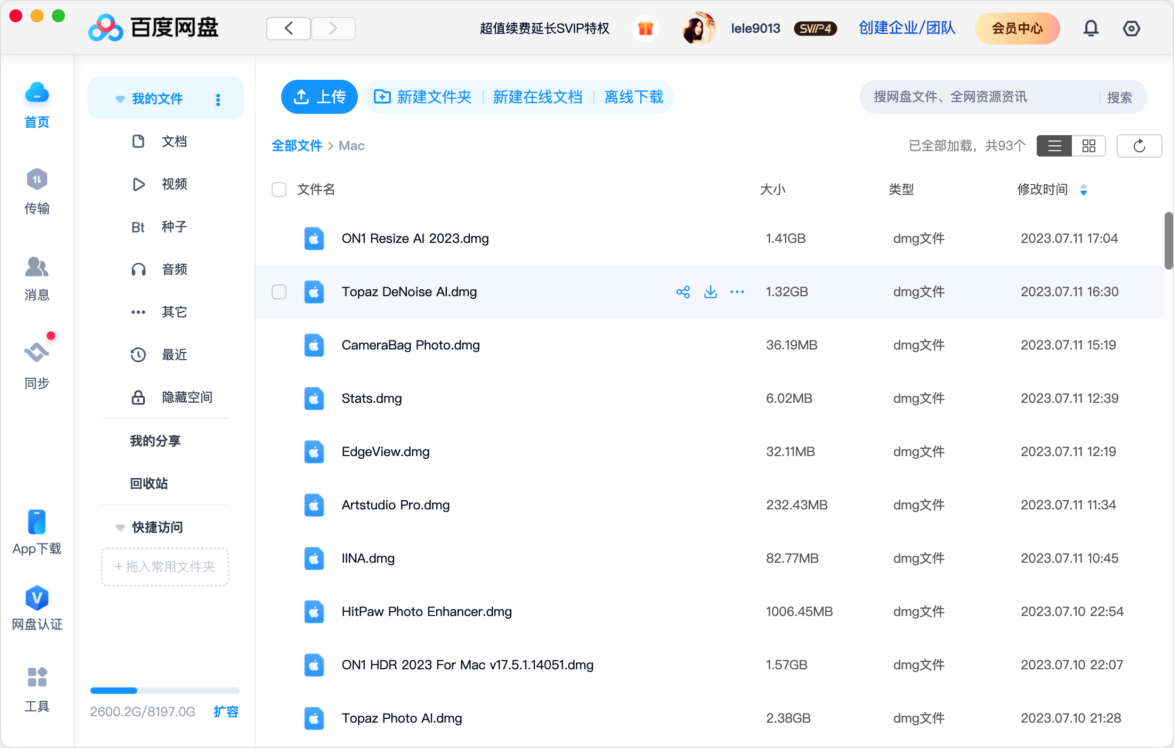
Task: Go back with the left arrow button
Action: [x=288, y=28]
